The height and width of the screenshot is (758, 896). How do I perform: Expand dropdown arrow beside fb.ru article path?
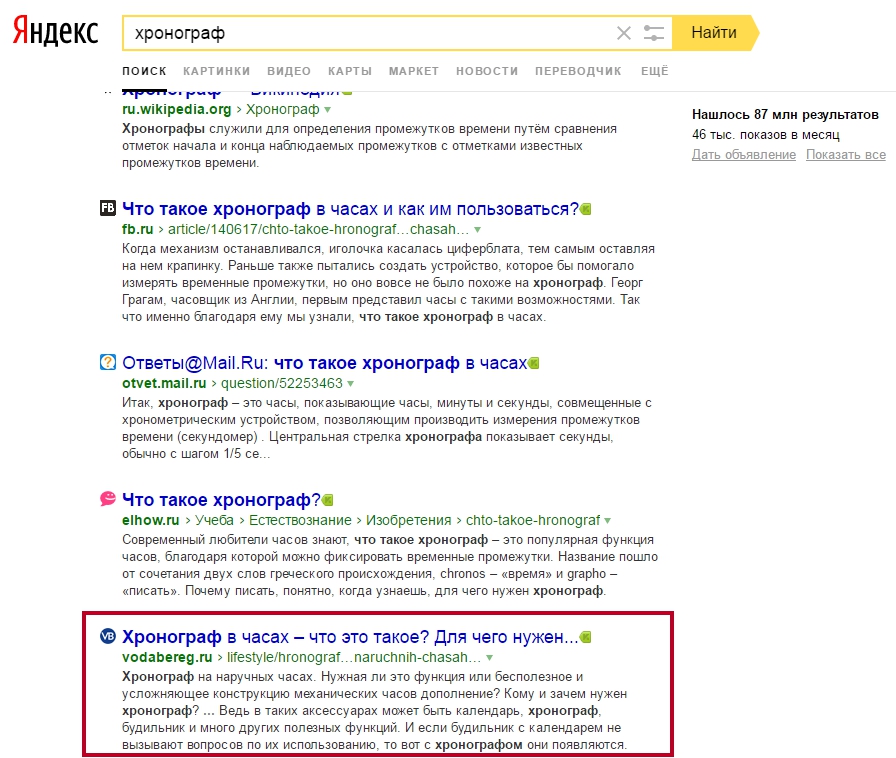pyautogui.click(x=477, y=230)
